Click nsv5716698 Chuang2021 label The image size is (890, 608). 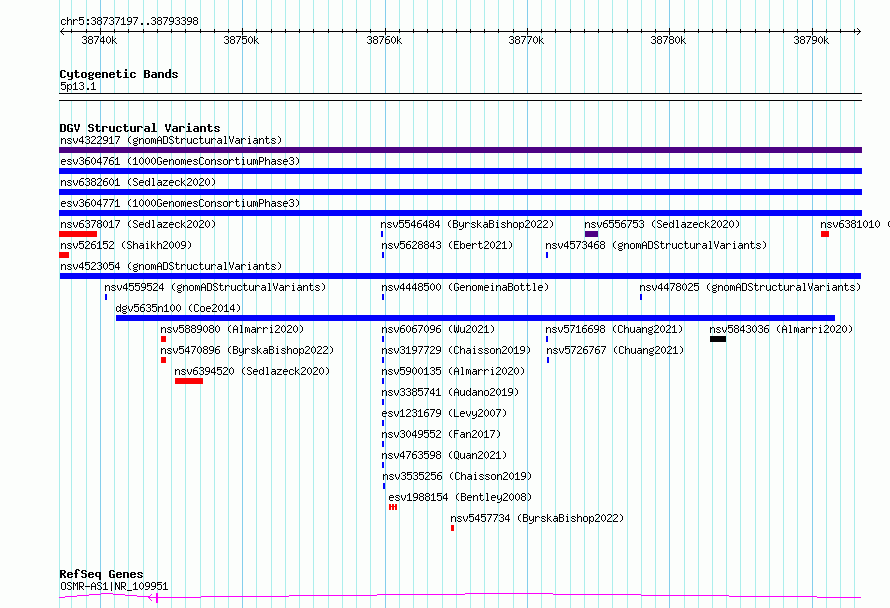[x=614, y=329]
